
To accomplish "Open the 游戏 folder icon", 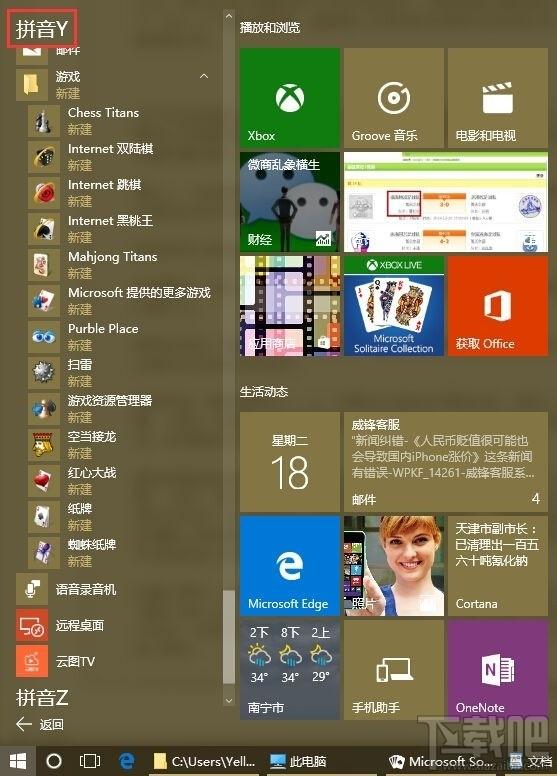I will pyautogui.click(x=32, y=85).
